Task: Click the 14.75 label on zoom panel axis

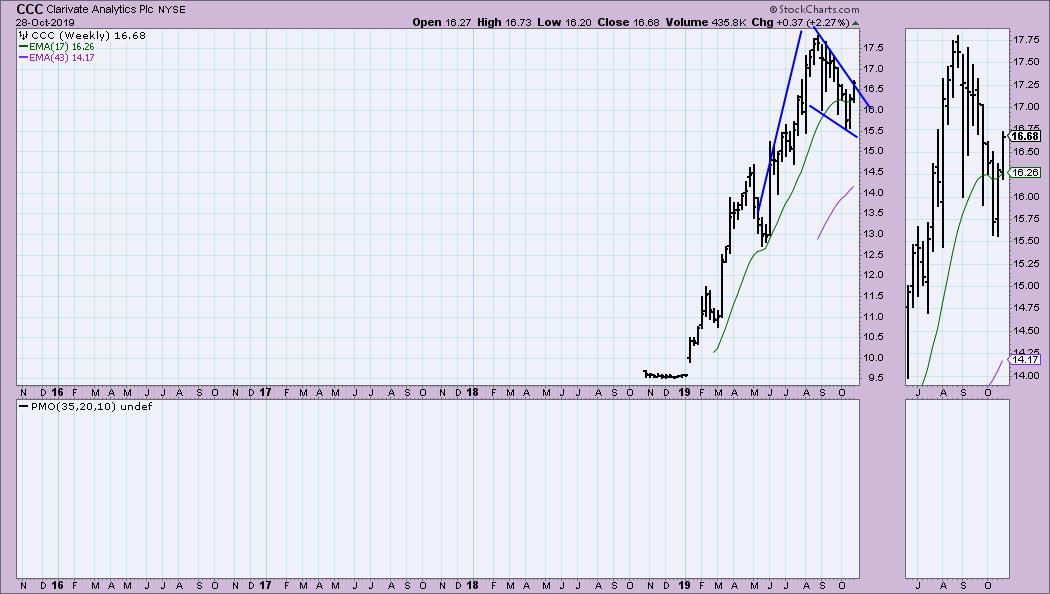Action: click(1026, 309)
